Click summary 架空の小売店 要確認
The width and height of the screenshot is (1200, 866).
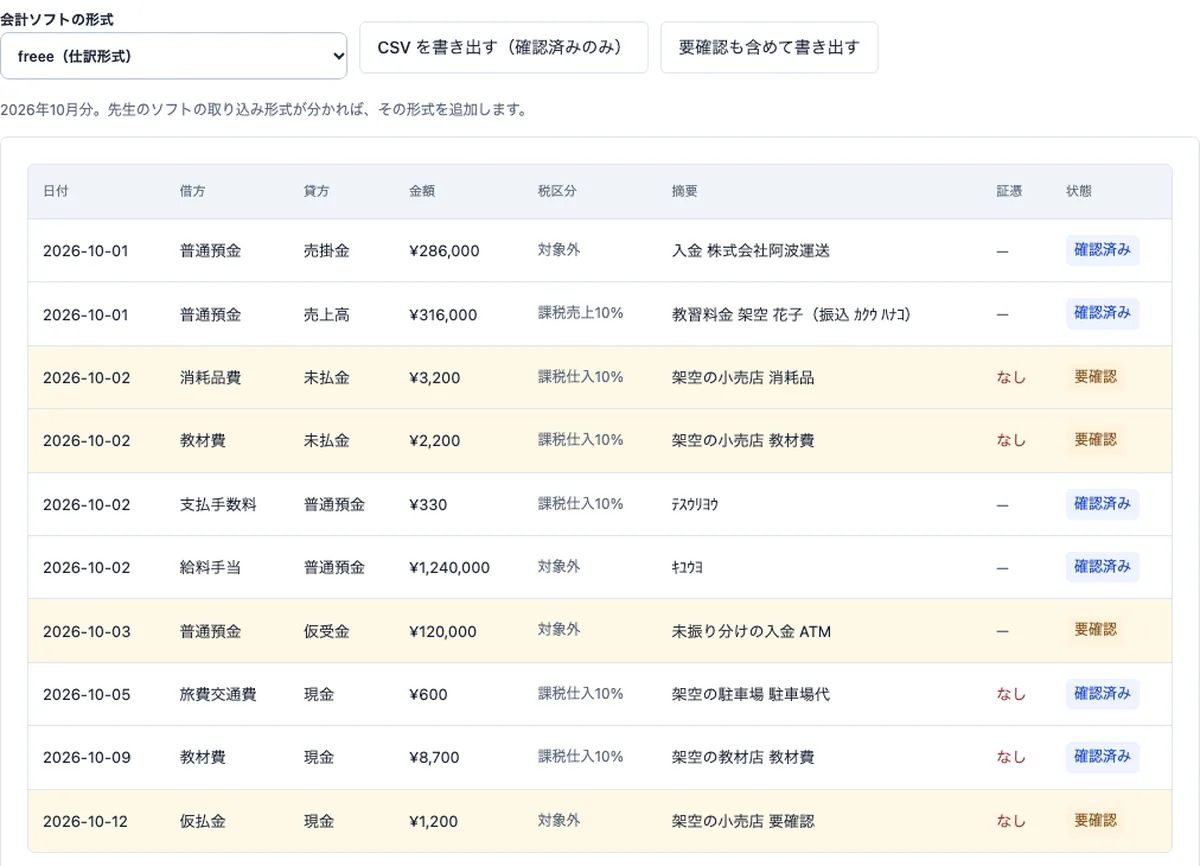(743, 822)
